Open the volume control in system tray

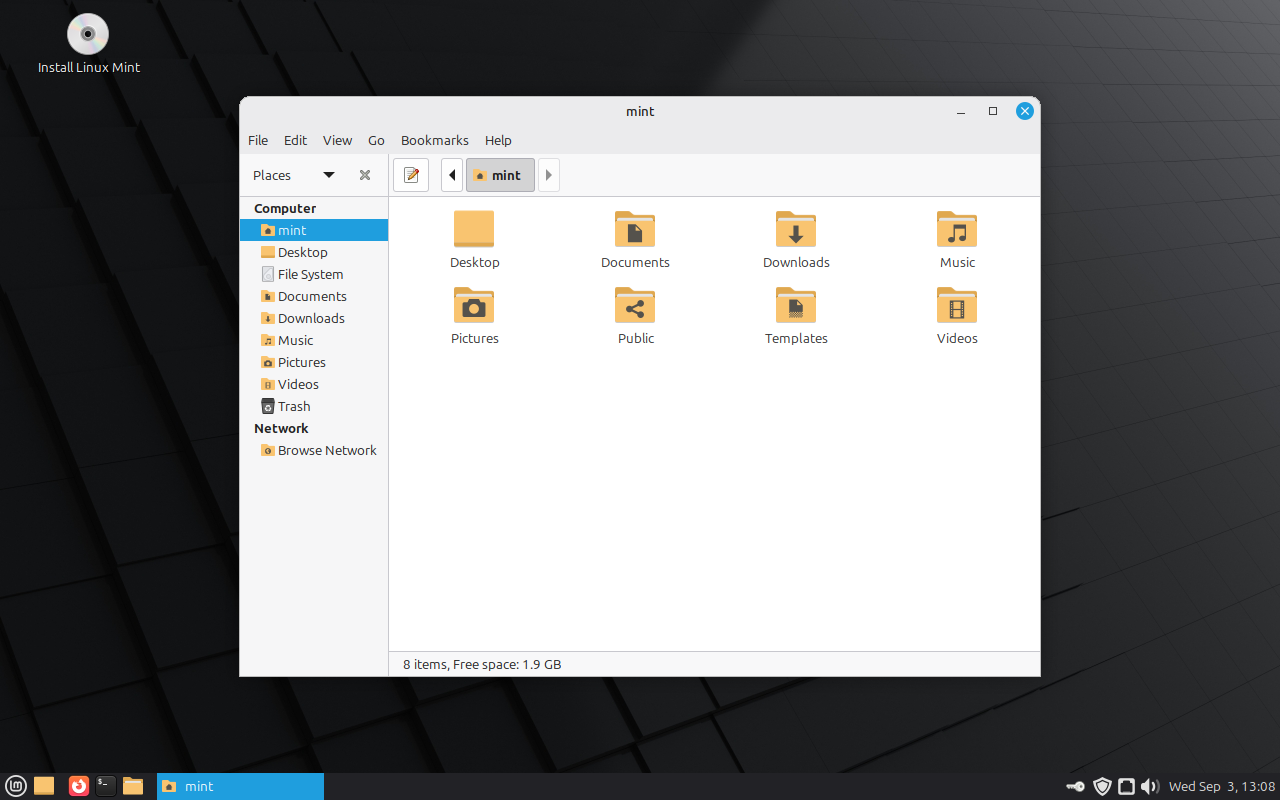click(x=1150, y=786)
